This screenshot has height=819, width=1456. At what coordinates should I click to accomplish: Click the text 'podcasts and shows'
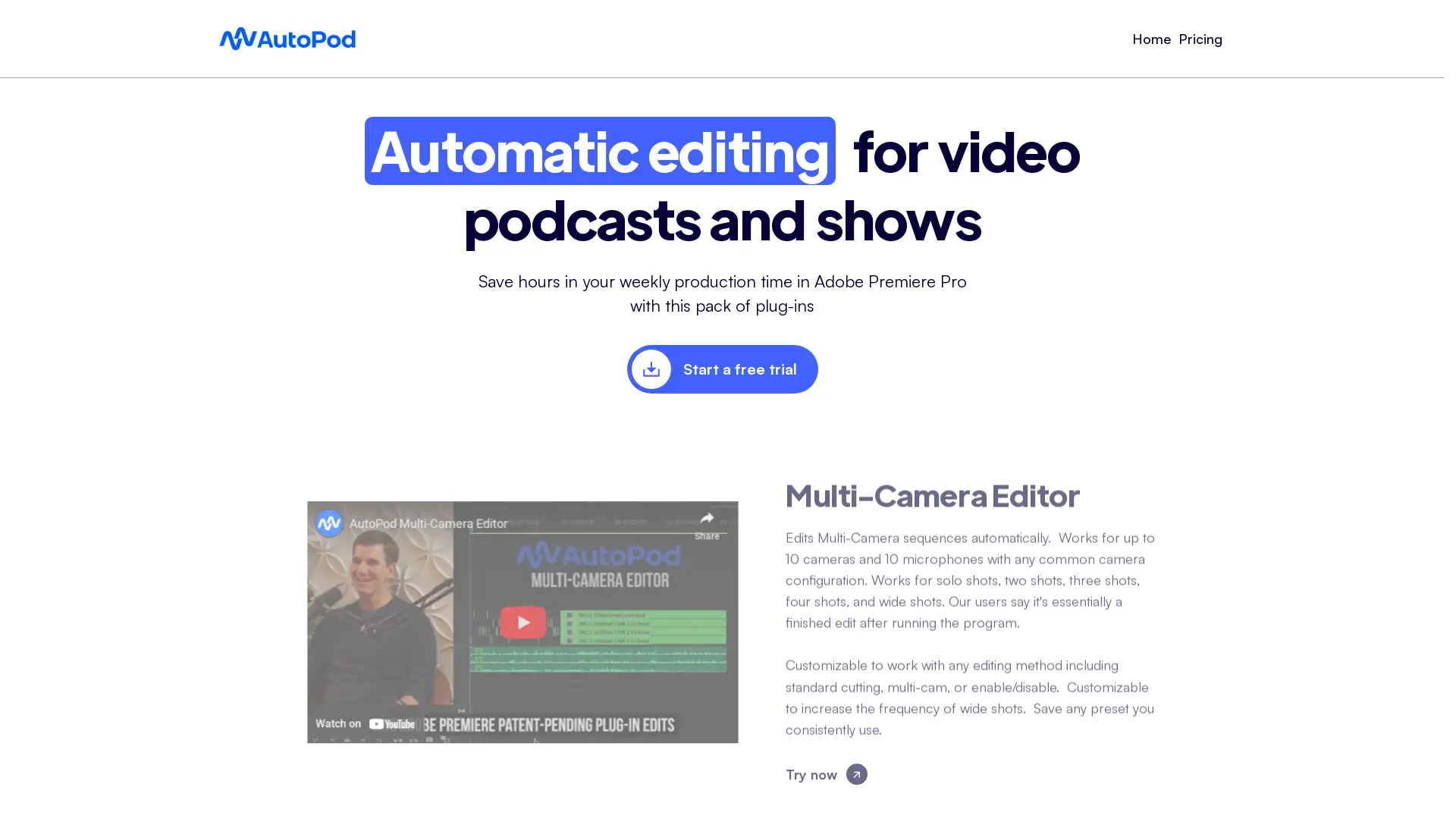point(722,220)
